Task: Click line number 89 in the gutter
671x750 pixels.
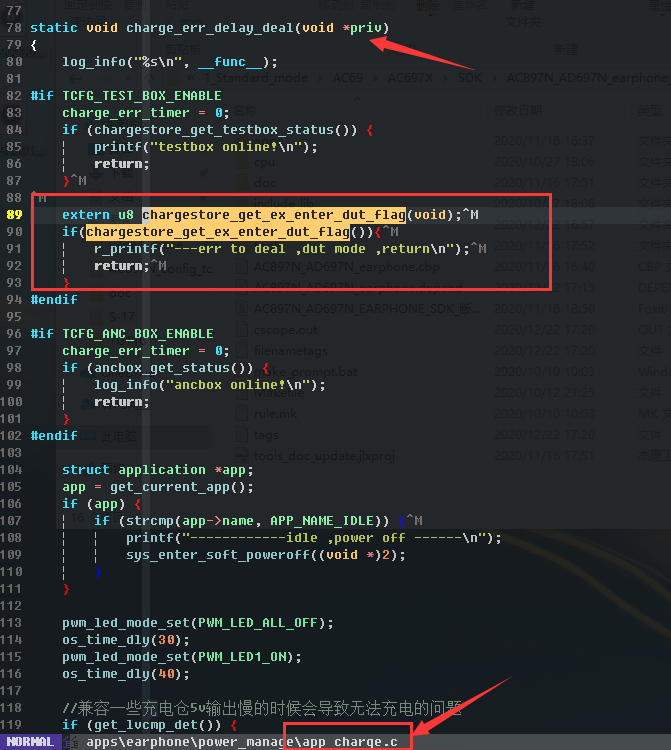Action: (x=14, y=215)
